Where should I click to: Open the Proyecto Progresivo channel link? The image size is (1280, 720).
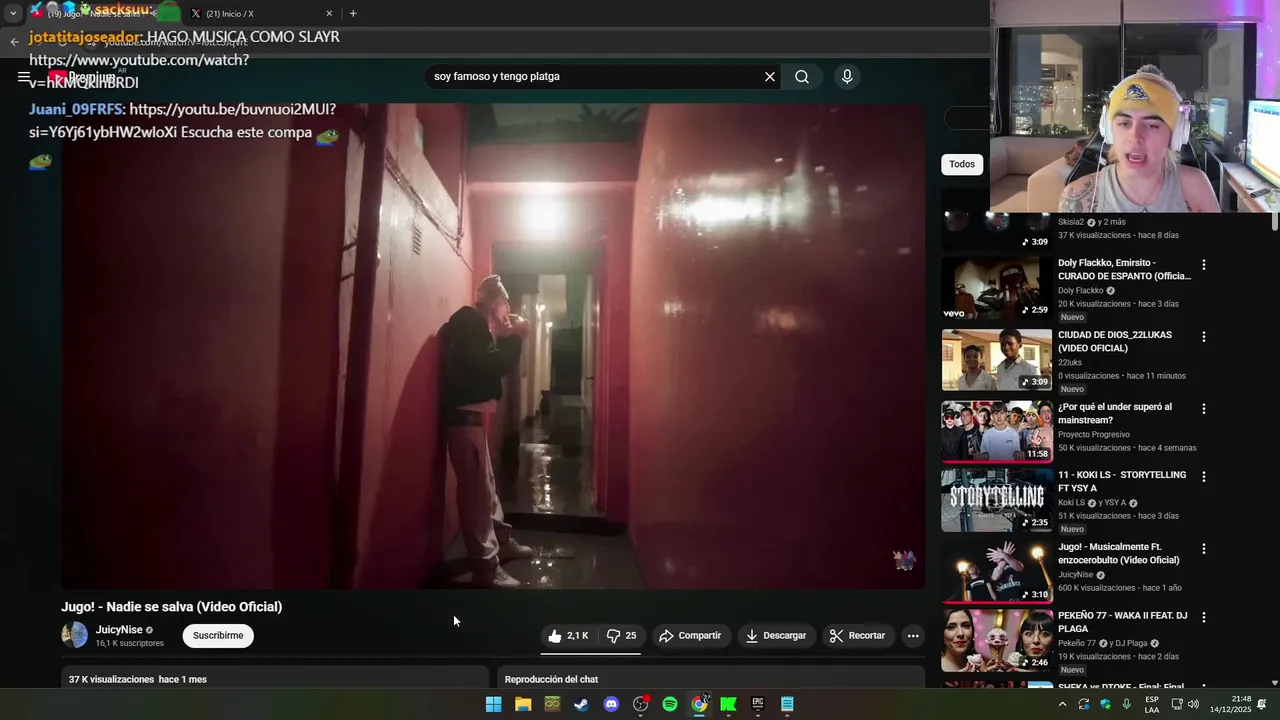coord(1094,435)
